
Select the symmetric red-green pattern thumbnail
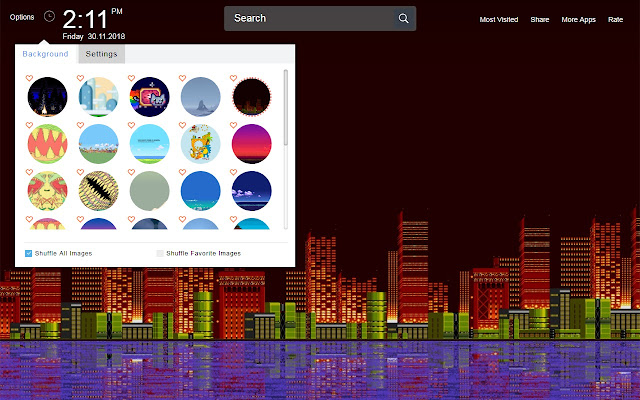(x=47, y=191)
